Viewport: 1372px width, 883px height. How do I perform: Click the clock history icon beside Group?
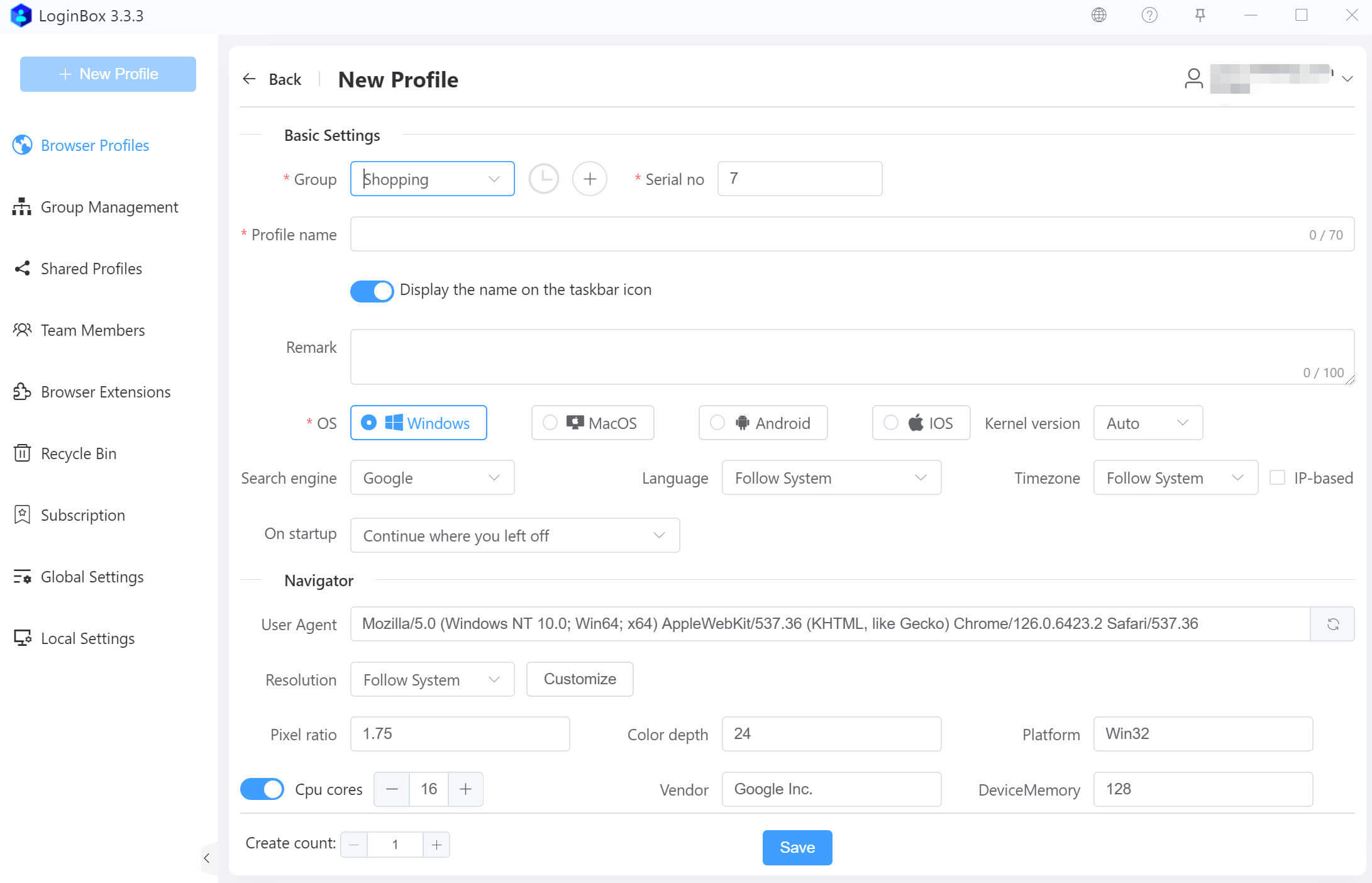click(x=543, y=179)
